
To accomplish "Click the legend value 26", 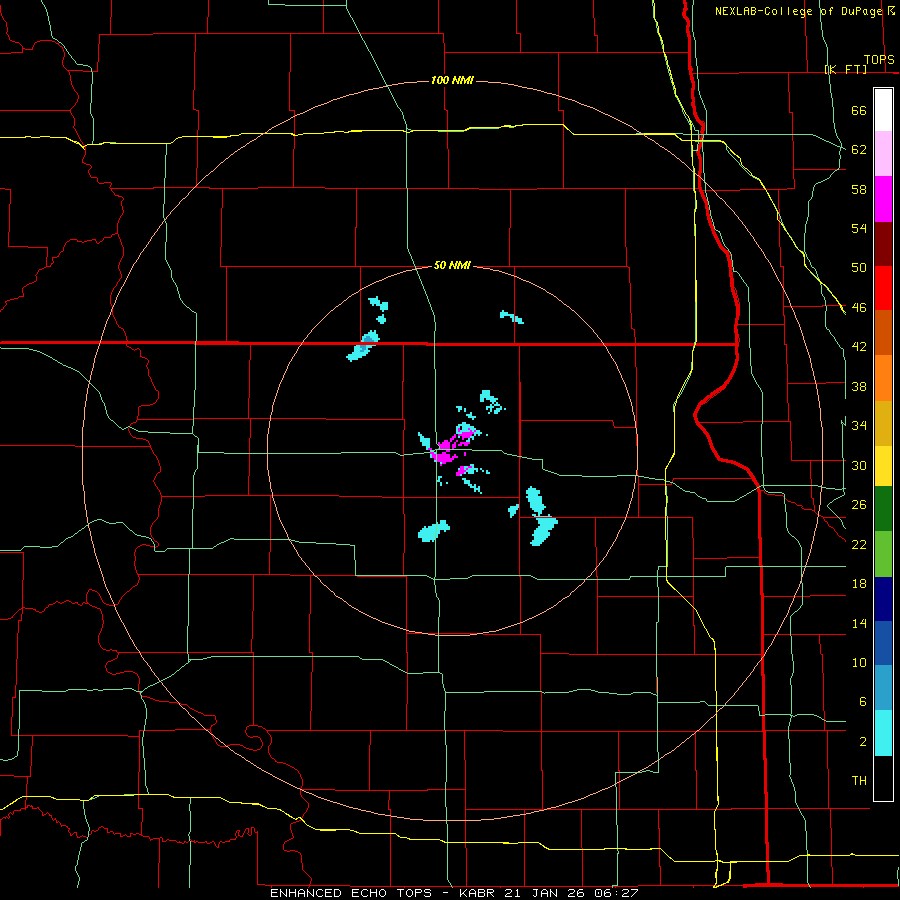I will (x=859, y=505).
